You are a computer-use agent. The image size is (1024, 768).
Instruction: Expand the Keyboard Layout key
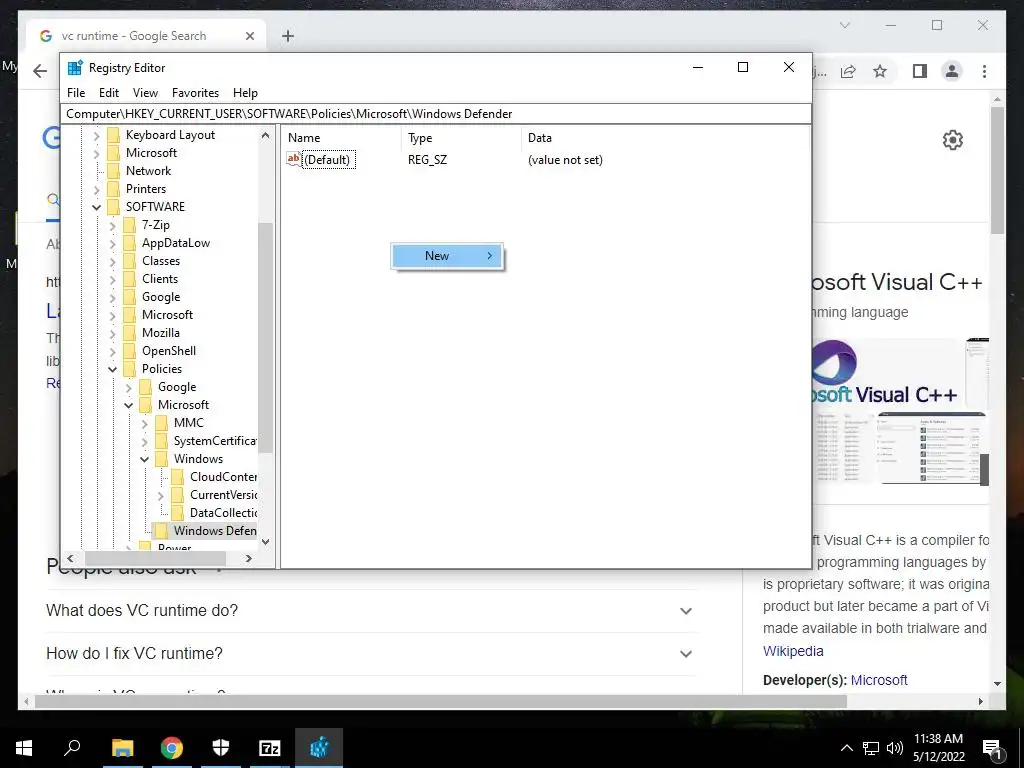click(x=97, y=135)
